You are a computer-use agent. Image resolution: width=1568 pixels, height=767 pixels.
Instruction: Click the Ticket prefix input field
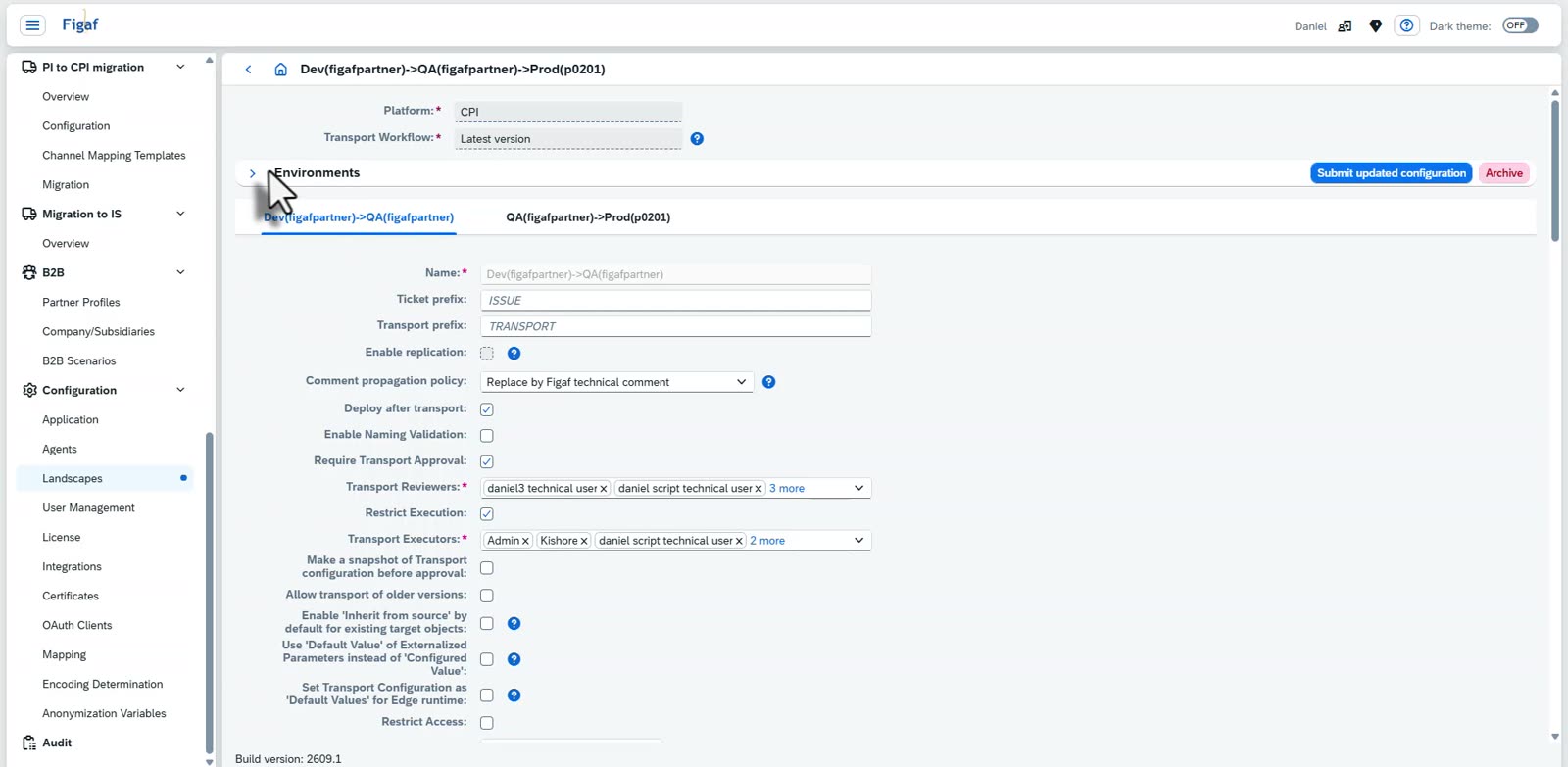(x=675, y=301)
